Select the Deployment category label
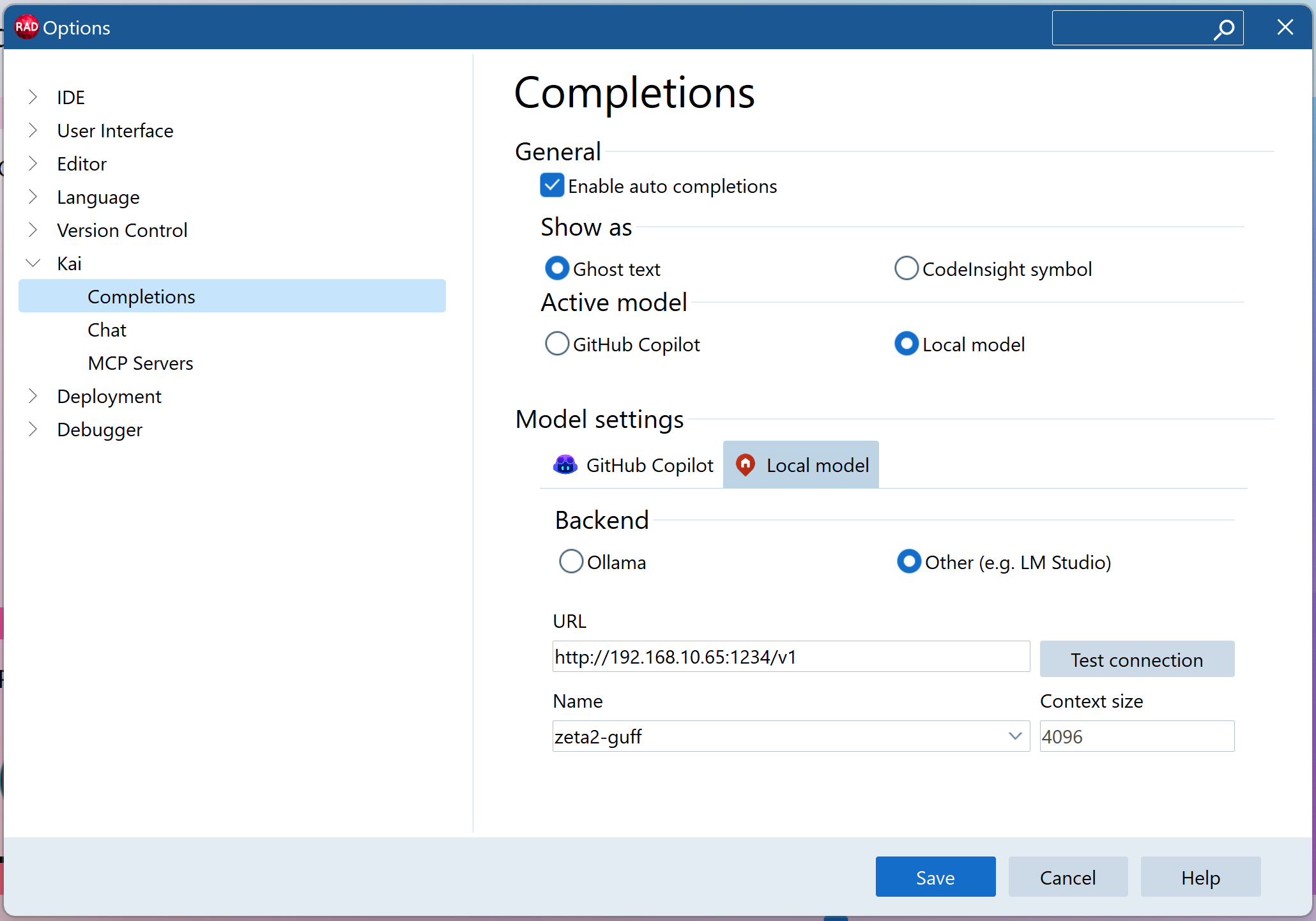The height and width of the screenshot is (921, 1316). click(109, 396)
